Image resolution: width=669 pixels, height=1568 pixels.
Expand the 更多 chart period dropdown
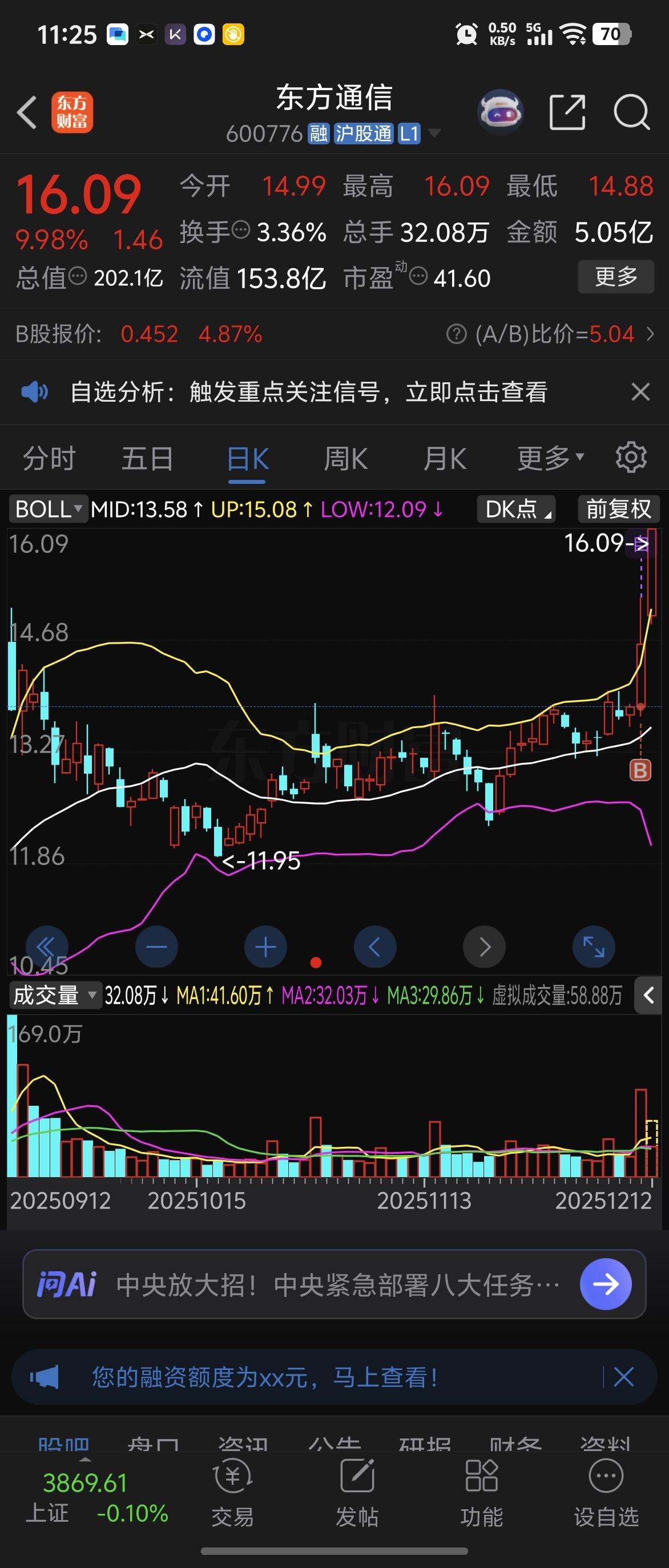tap(551, 458)
